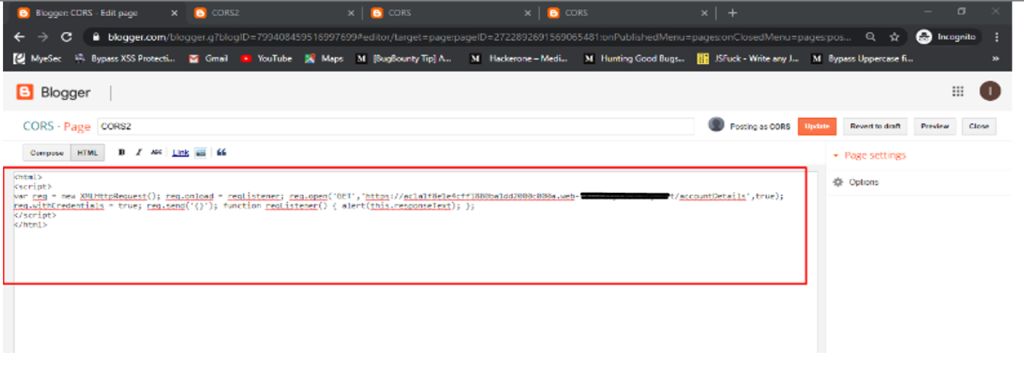Open the Bypass XSS Protecti... bookmark
This screenshot has height=374, width=1024.
(x=125, y=59)
